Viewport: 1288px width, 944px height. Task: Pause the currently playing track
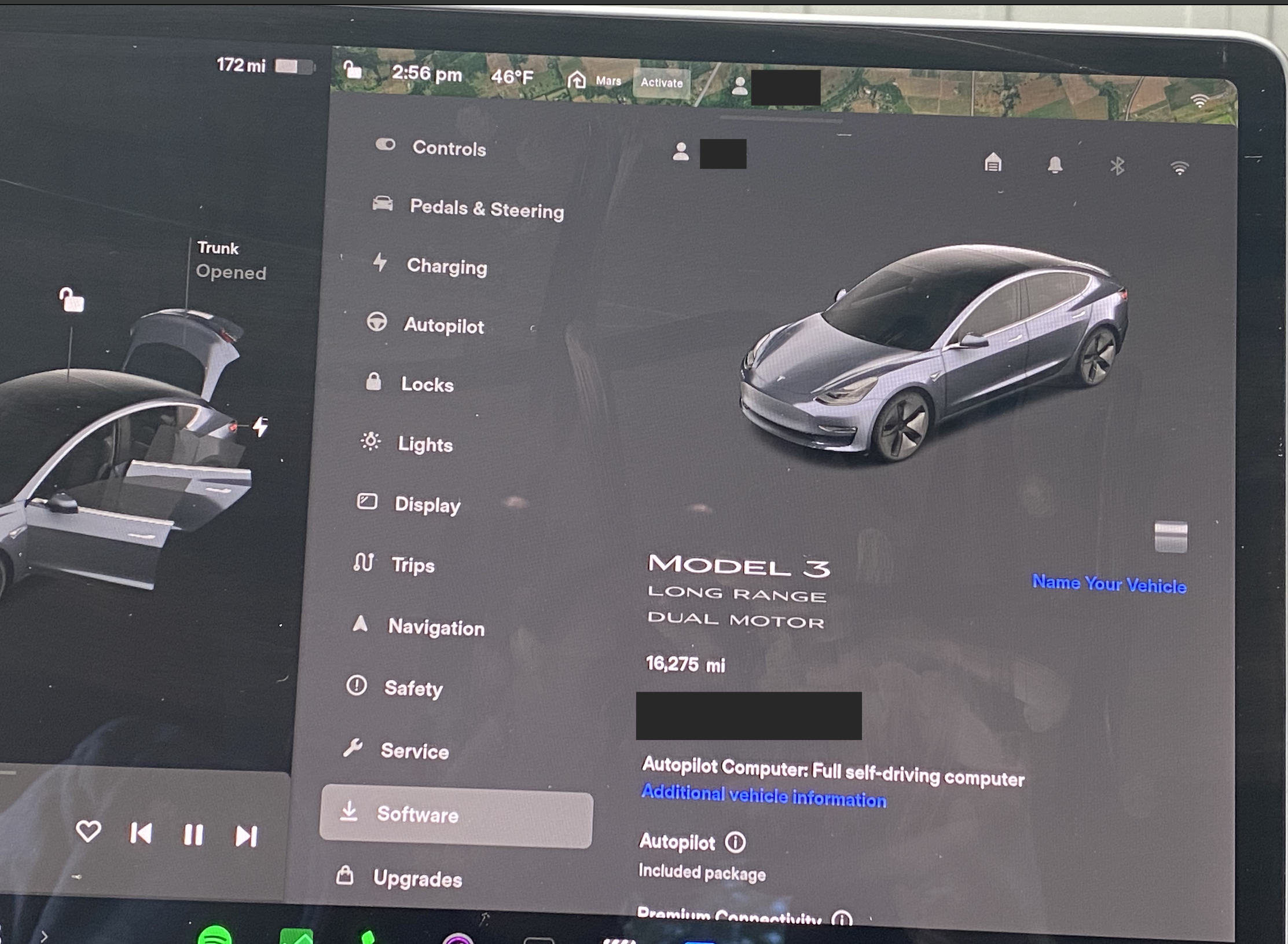tap(193, 835)
